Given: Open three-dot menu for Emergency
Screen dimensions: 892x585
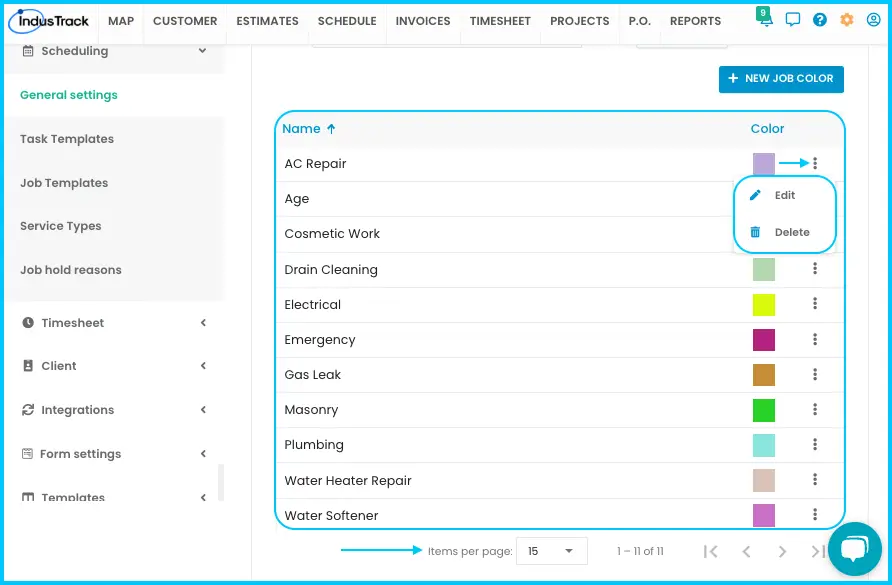Looking at the screenshot, I should (815, 339).
